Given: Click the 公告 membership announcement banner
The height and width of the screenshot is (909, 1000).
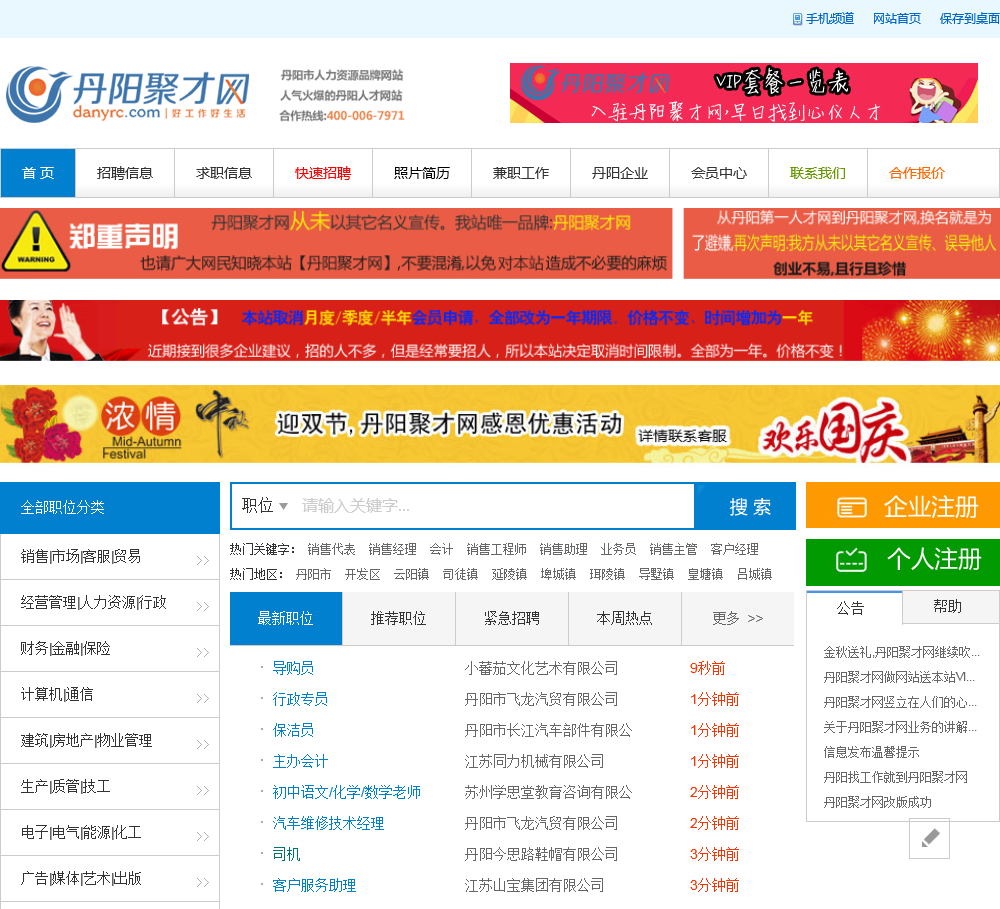Looking at the screenshot, I should 500,330.
